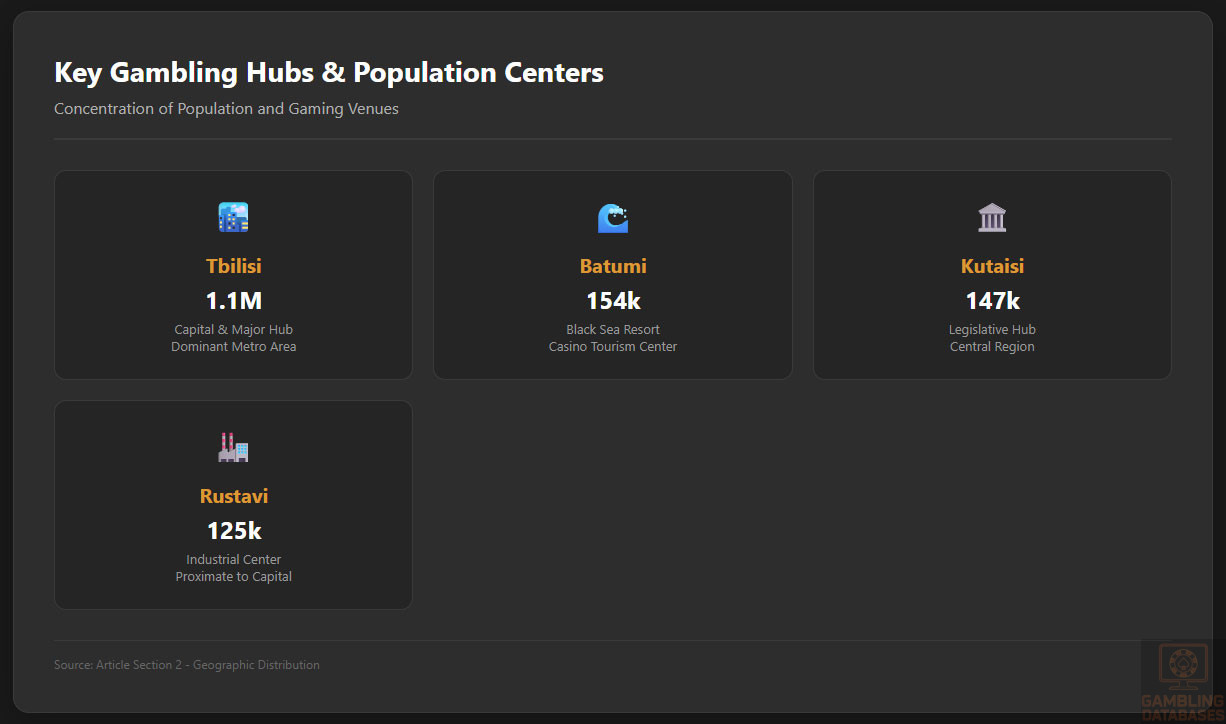1226x724 pixels.
Task: Select the Tbilisi city name heading
Action: pos(233,266)
